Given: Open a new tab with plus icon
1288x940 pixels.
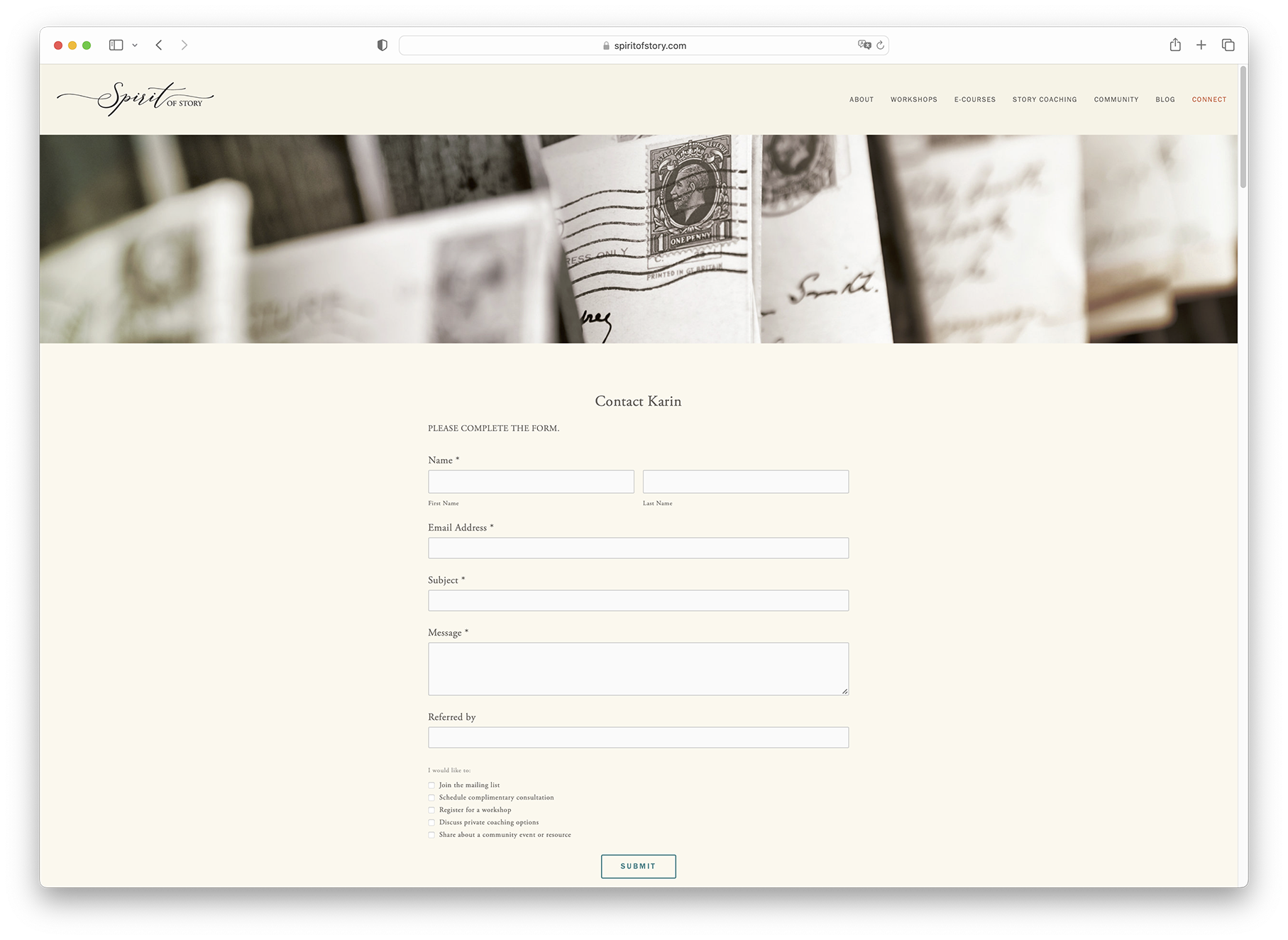Looking at the screenshot, I should [x=1201, y=45].
